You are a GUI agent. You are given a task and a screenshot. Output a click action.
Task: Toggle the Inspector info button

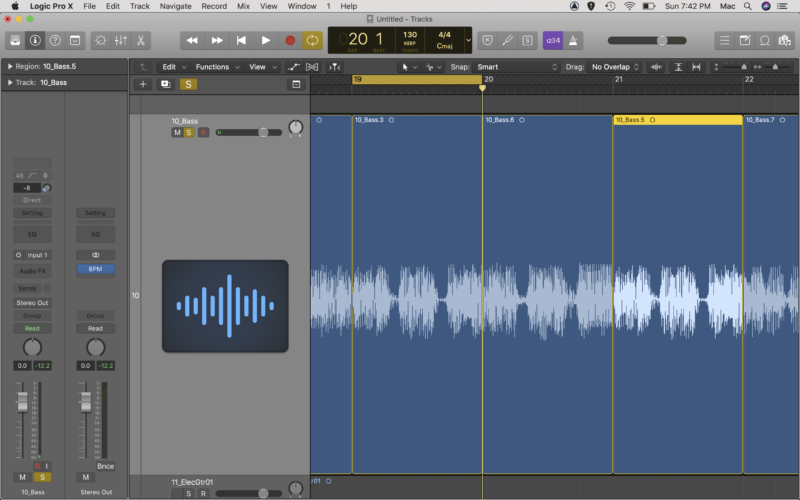(x=35, y=40)
